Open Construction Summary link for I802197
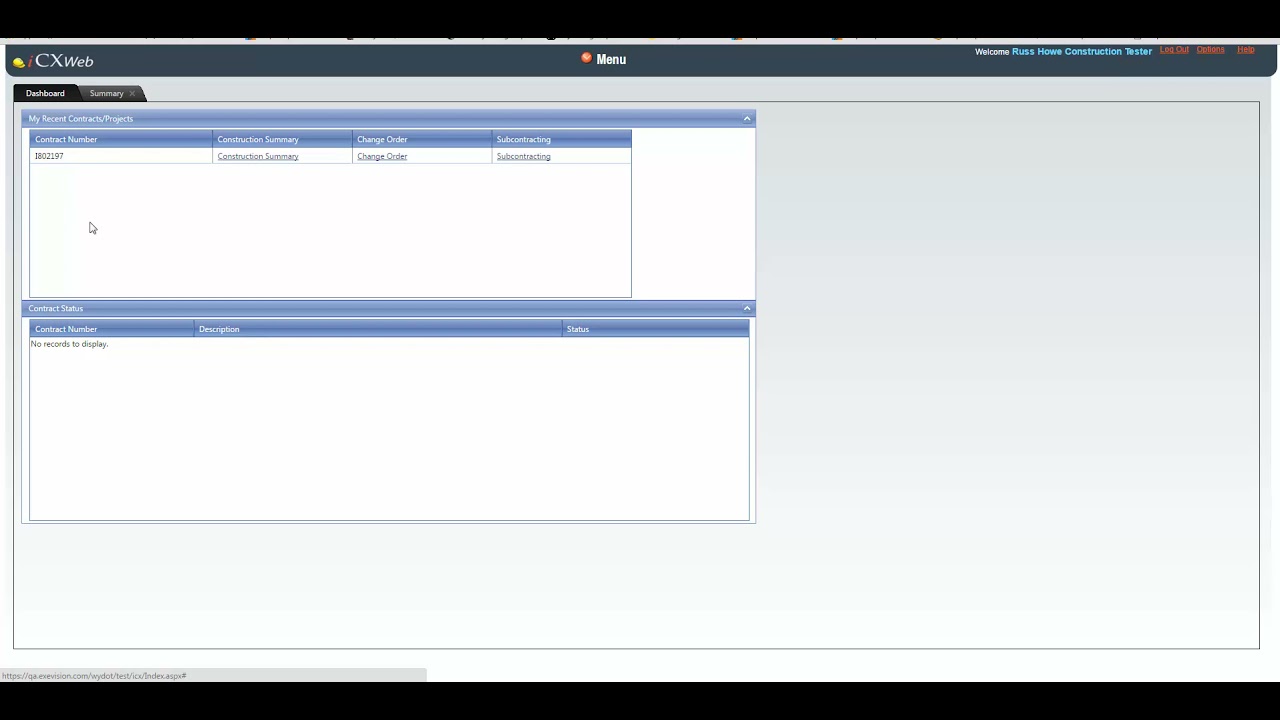The width and height of the screenshot is (1280, 720). tap(258, 156)
